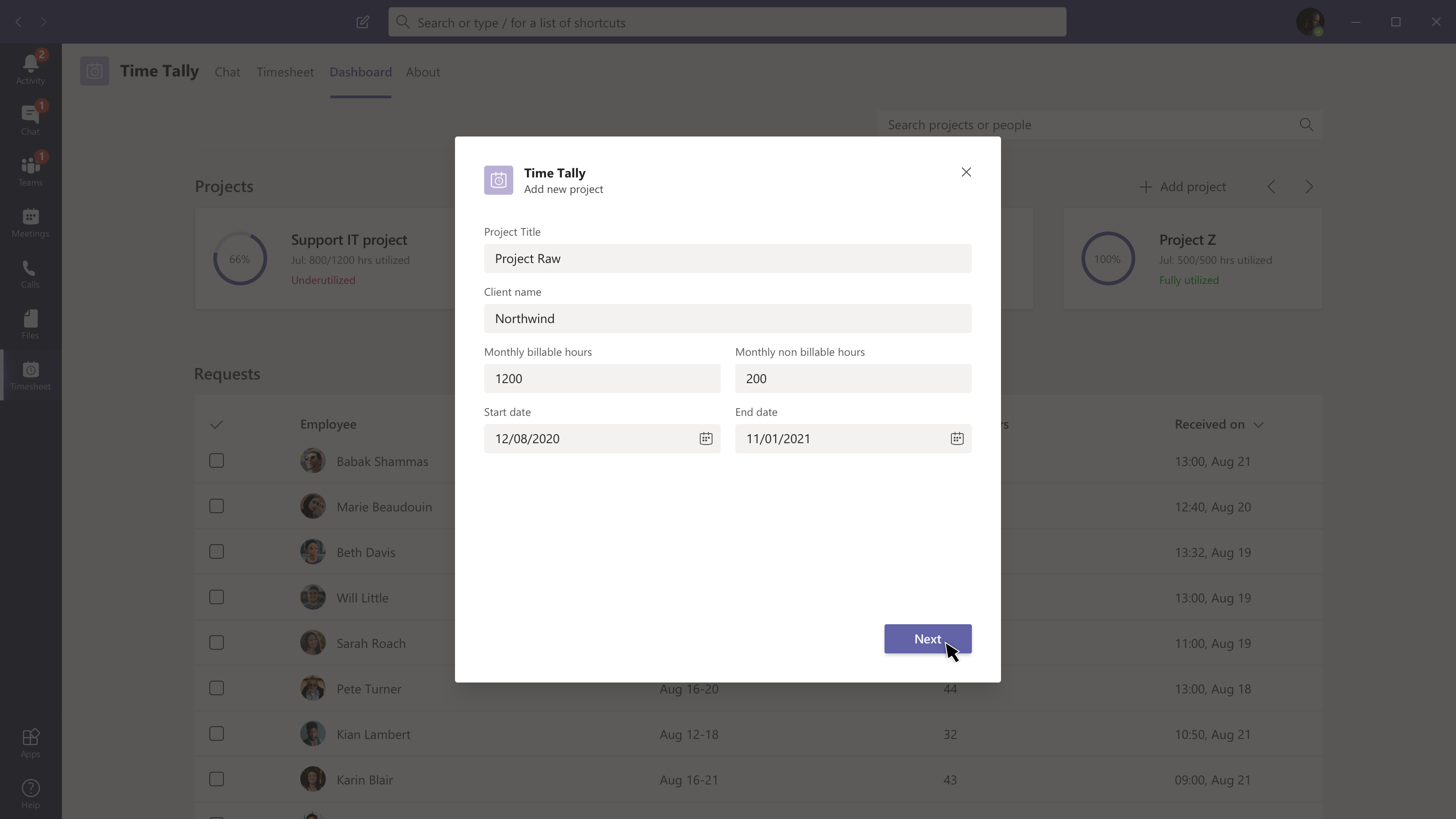Viewport: 1456px width, 819px height.
Task: Click the search magnifier in projects search
Action: (x=1306, y=124)
